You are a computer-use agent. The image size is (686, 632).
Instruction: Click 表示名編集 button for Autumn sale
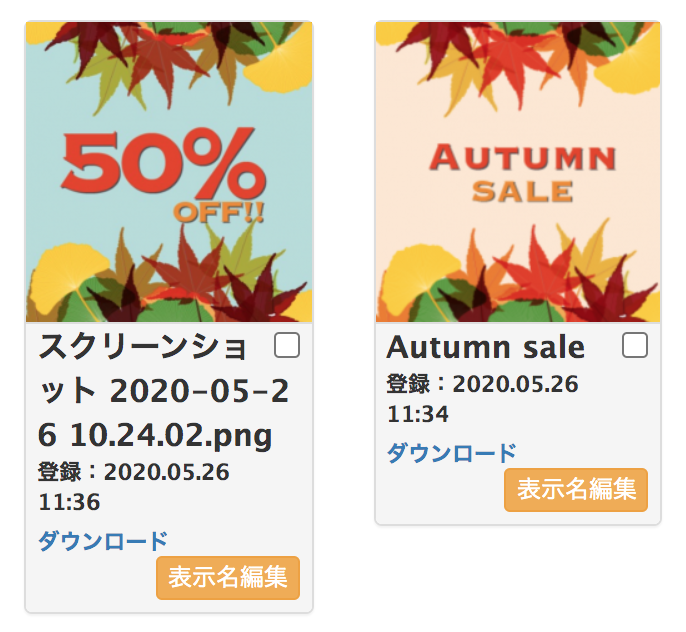(576, 489)
